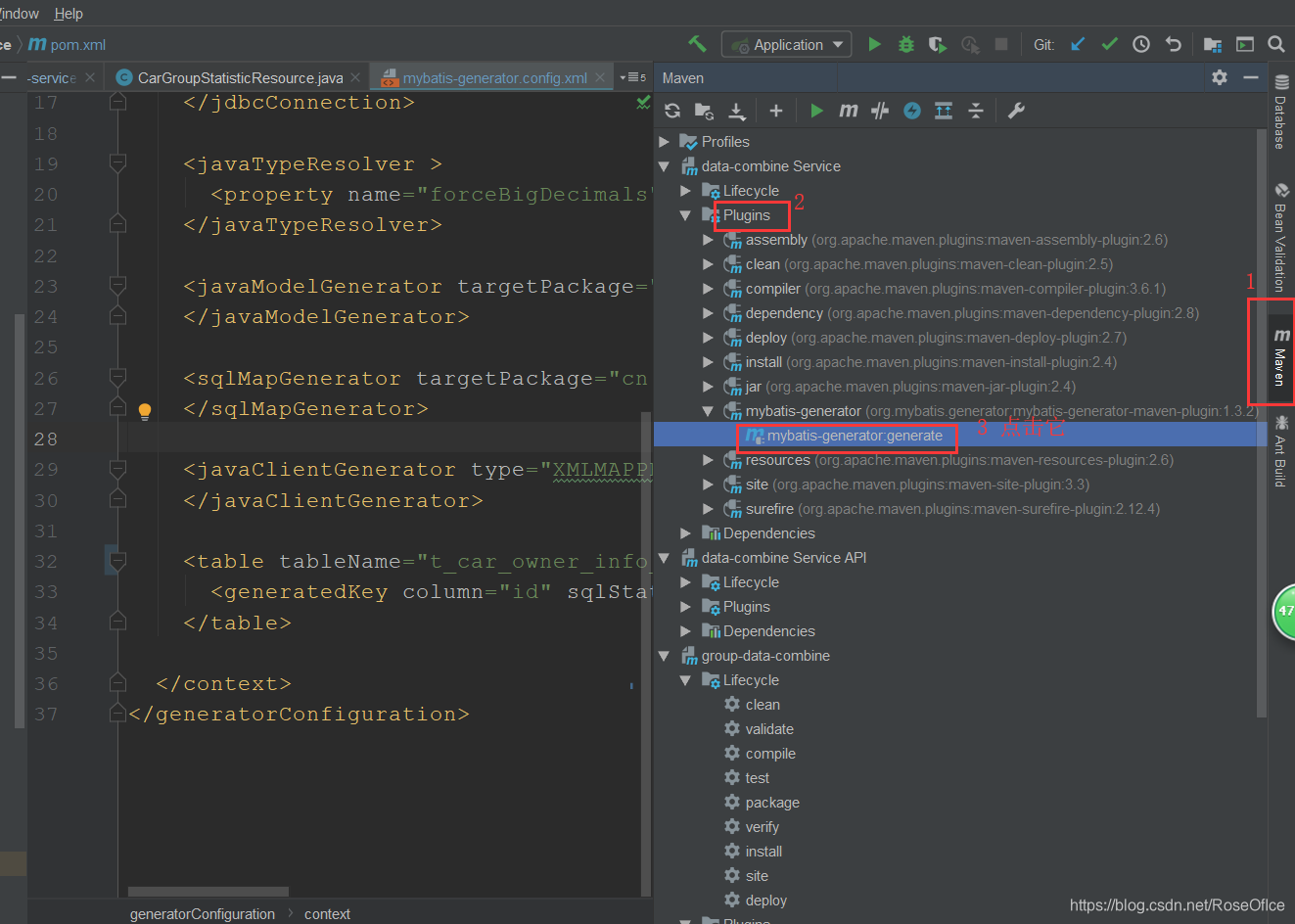Collapse all Maven tree nodes
The width and height of the screenshot is (1295, 924).
click(976, 111)
